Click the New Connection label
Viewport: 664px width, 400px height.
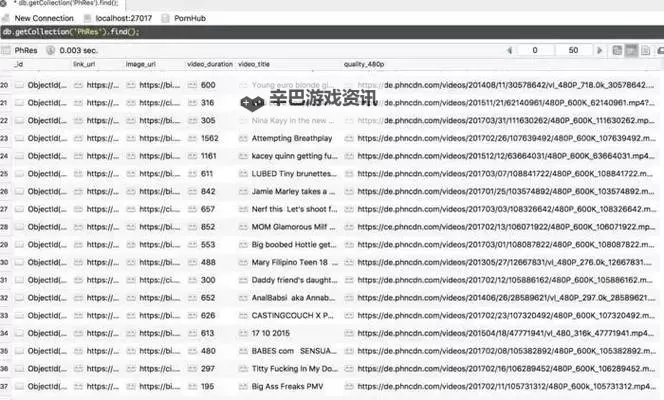point(44,18)
